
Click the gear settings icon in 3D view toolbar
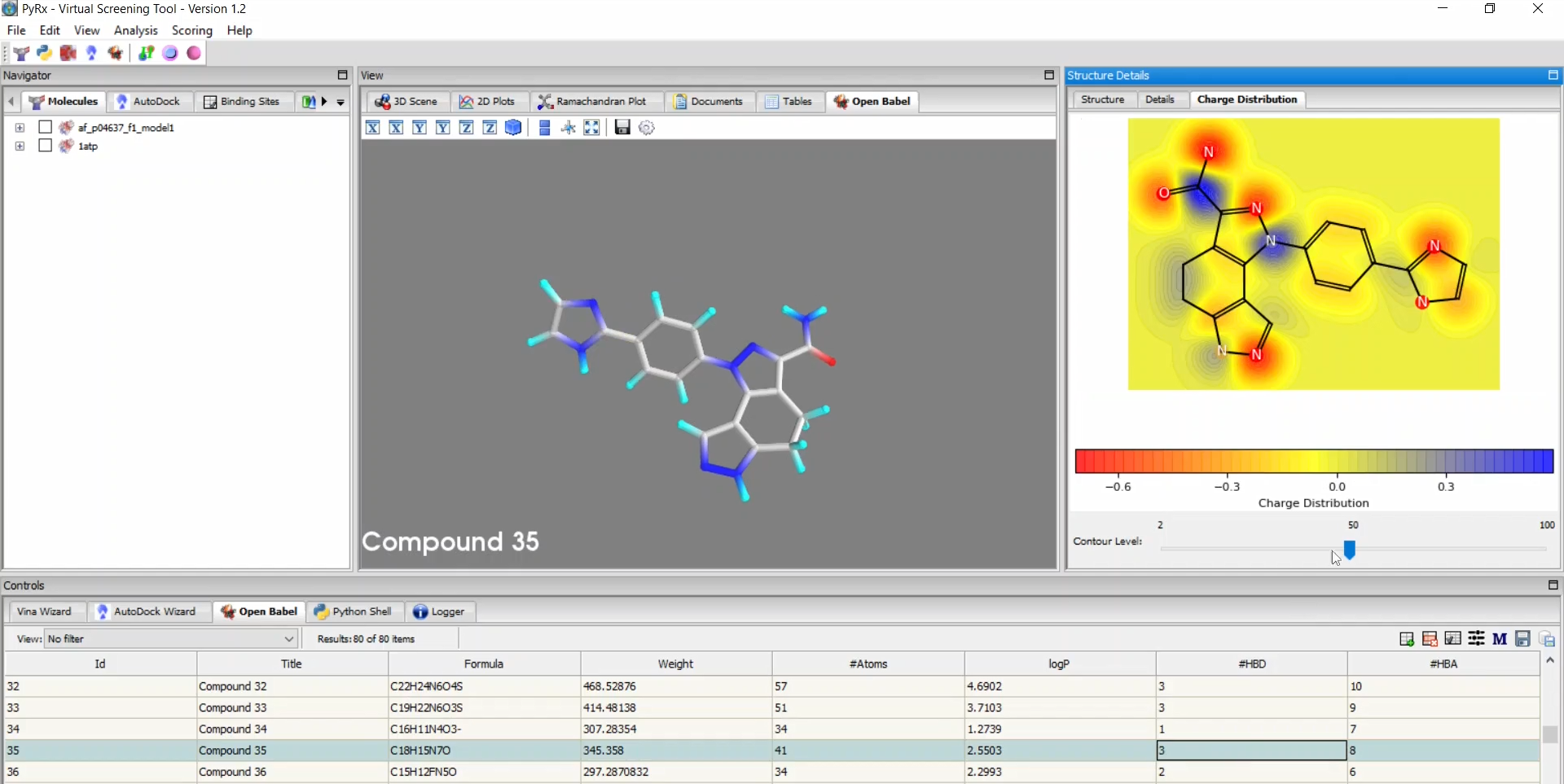[647, 127]
